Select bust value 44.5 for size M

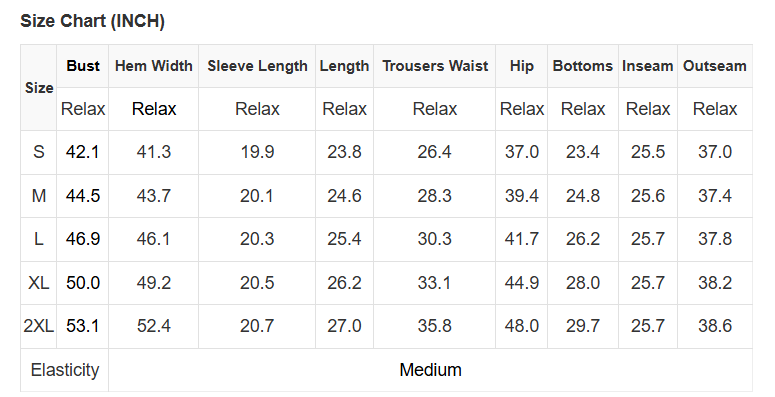83,196
